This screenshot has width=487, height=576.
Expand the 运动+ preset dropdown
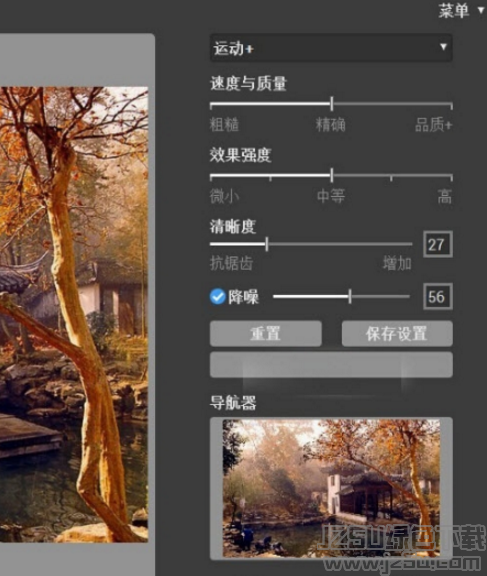click(x=331, y=48)
